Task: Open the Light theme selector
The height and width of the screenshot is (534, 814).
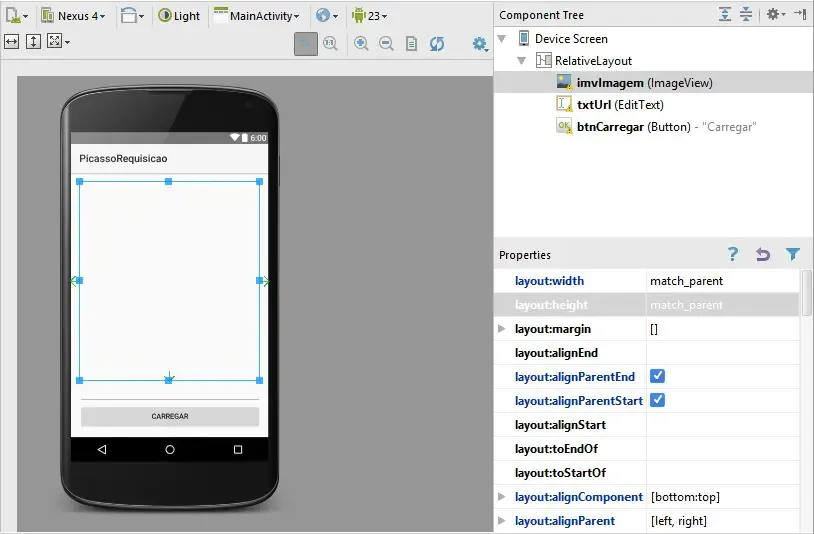Action: [179, 16]
